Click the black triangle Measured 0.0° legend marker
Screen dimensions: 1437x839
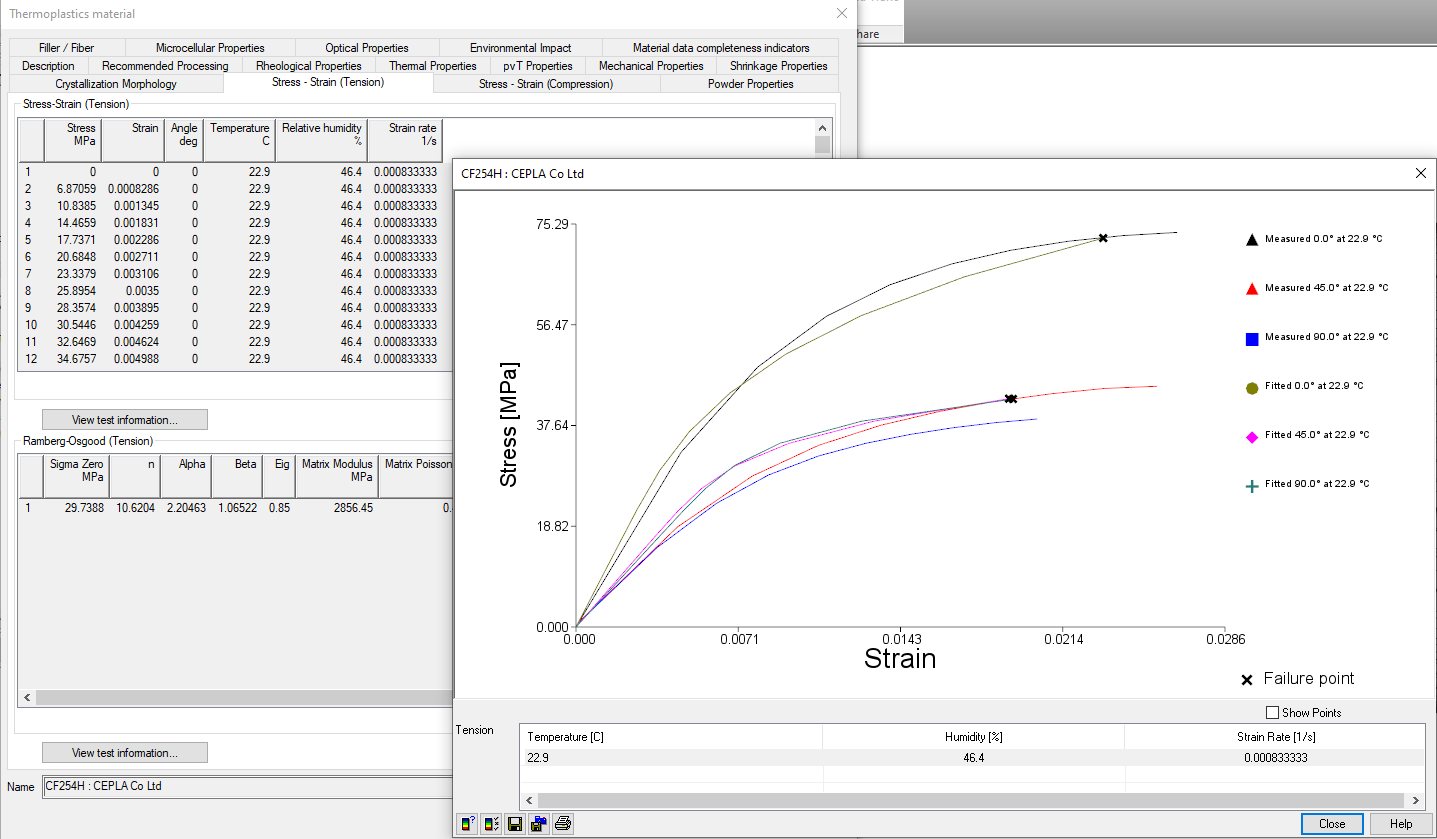point(1251,240)
